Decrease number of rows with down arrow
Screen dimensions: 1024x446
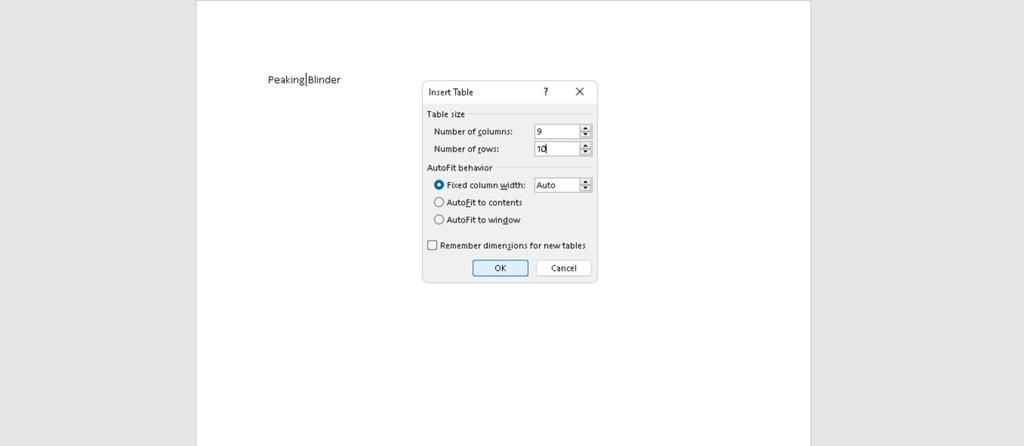(x=586, y=152)
